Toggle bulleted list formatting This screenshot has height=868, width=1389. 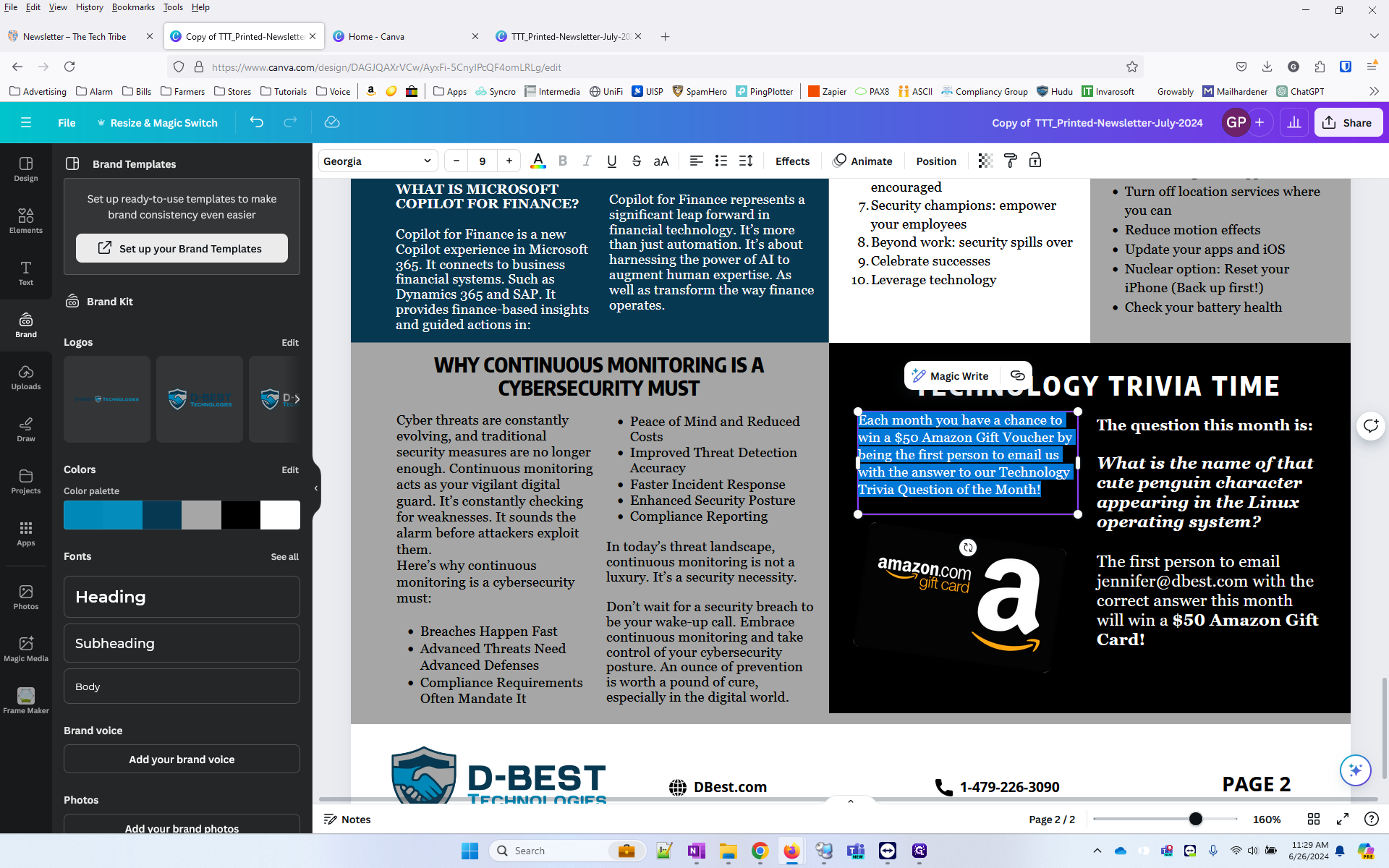click(721, 161)
